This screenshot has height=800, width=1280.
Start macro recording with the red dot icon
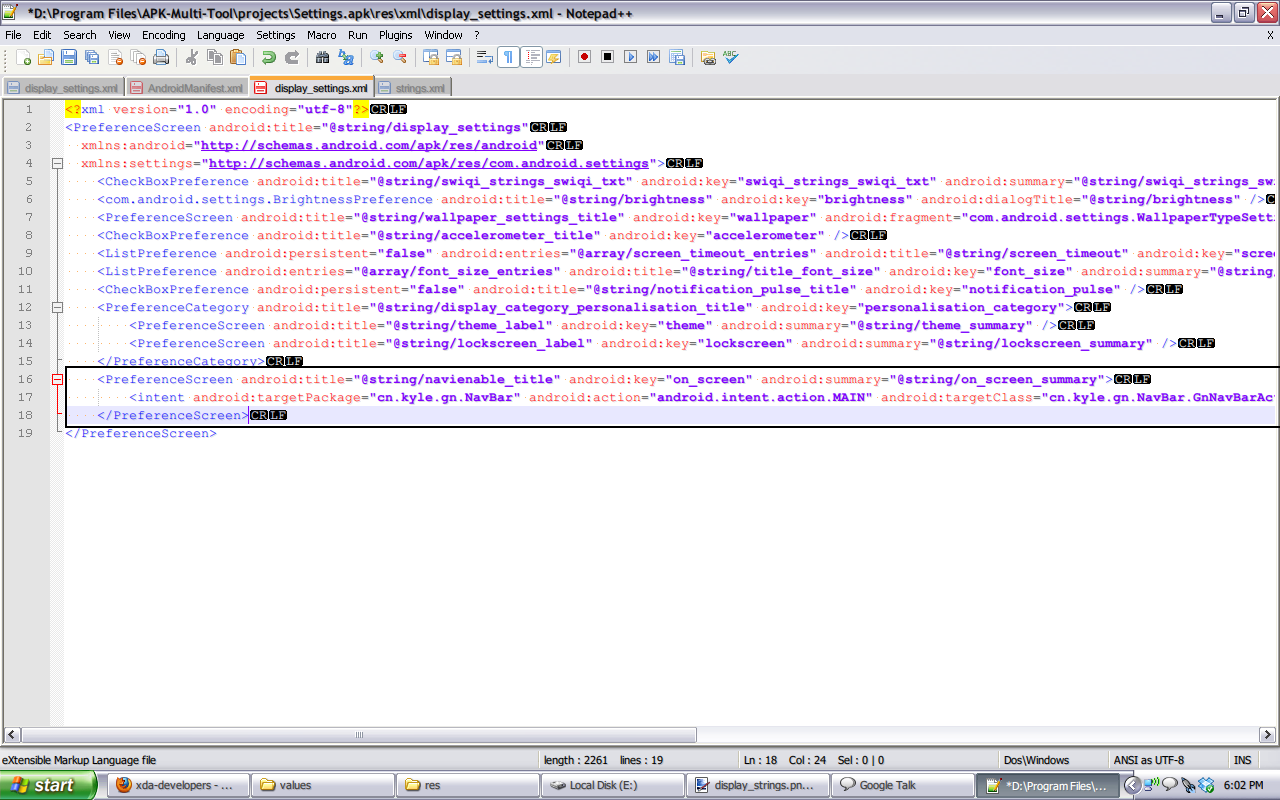point(584,57)
